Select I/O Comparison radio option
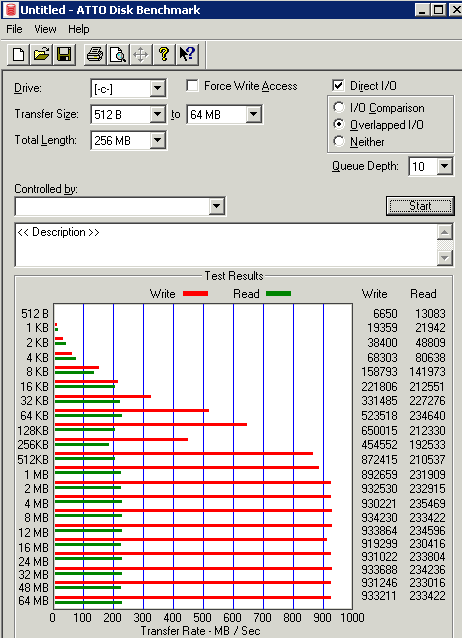The height and width of the screenshot is (638, 462). (x=339, y=107)
